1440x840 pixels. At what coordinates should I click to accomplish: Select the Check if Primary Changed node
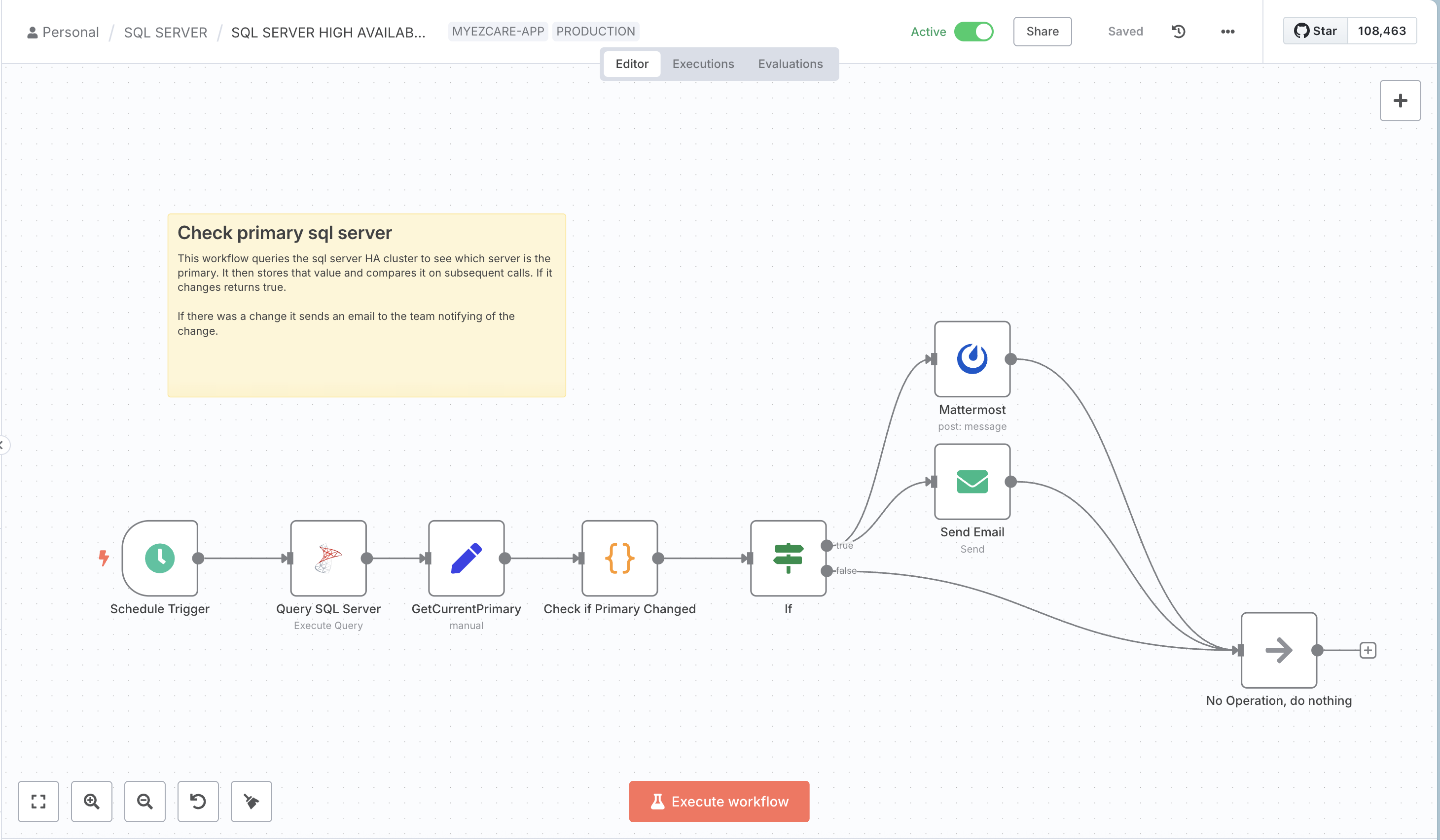tap(619, 559)
